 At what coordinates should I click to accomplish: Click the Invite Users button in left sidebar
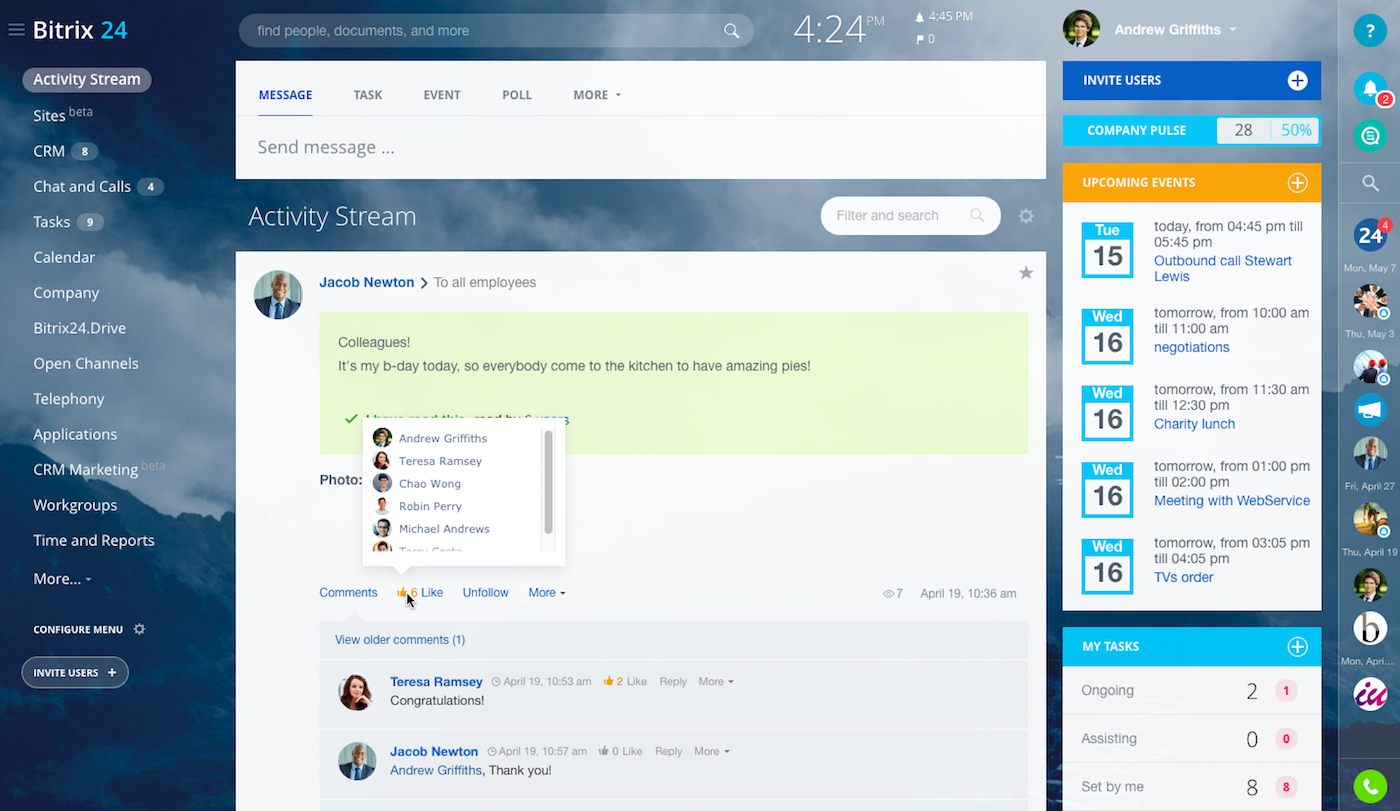click(x=75, y=673)
